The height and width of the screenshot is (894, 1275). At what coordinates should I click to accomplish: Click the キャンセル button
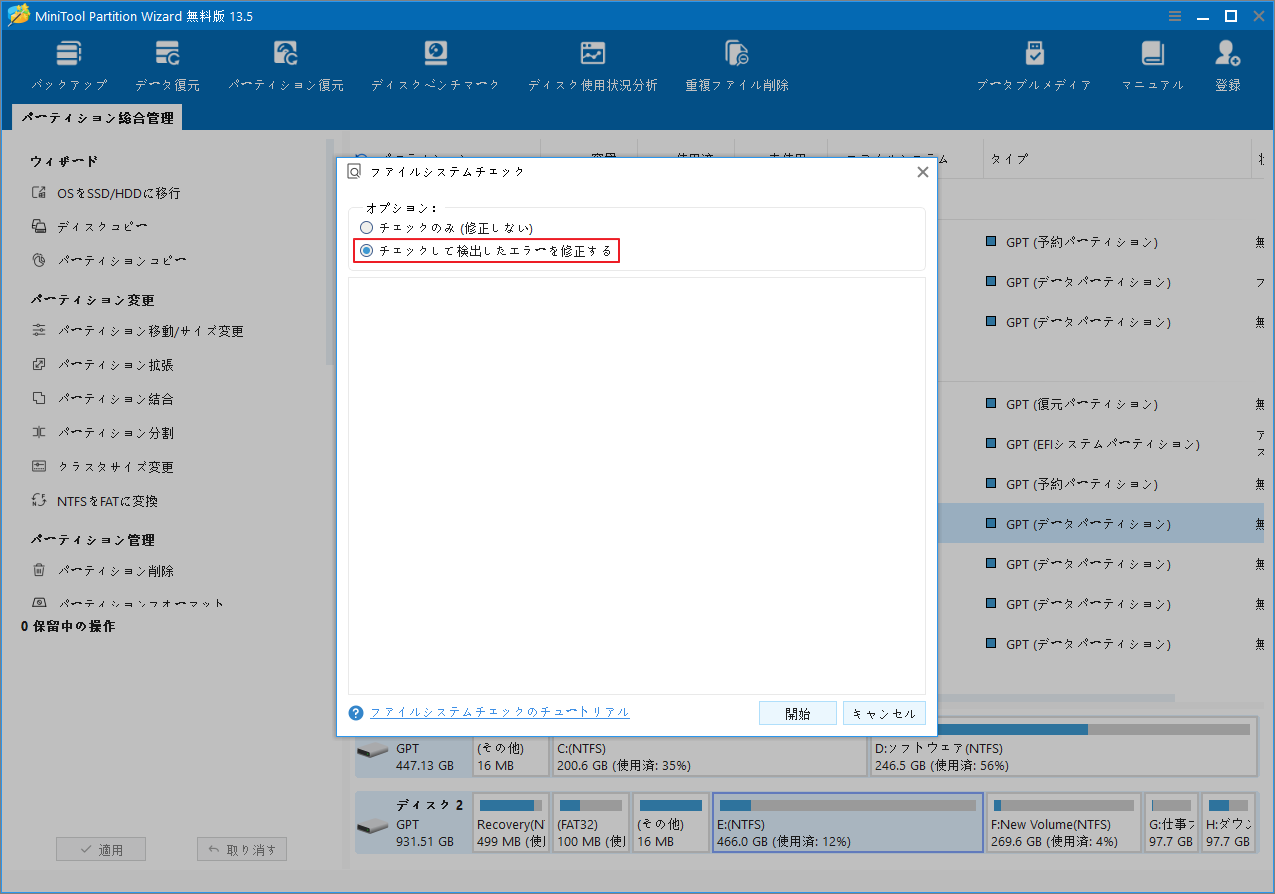pos(884,712)
